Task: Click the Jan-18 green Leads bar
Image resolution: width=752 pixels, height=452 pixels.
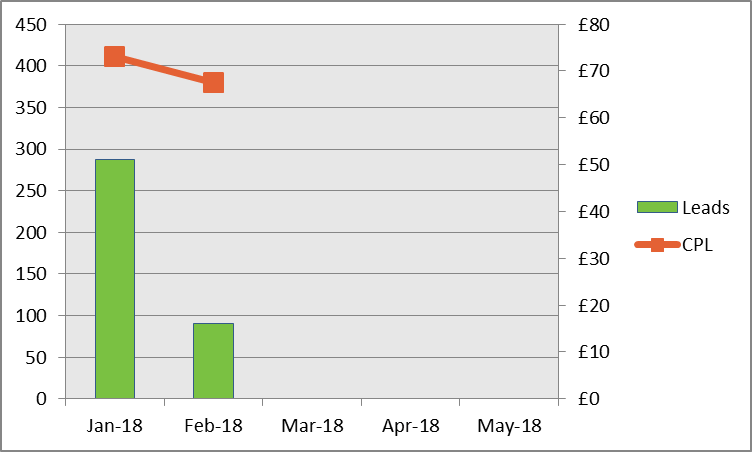Action: pos(114,278)
